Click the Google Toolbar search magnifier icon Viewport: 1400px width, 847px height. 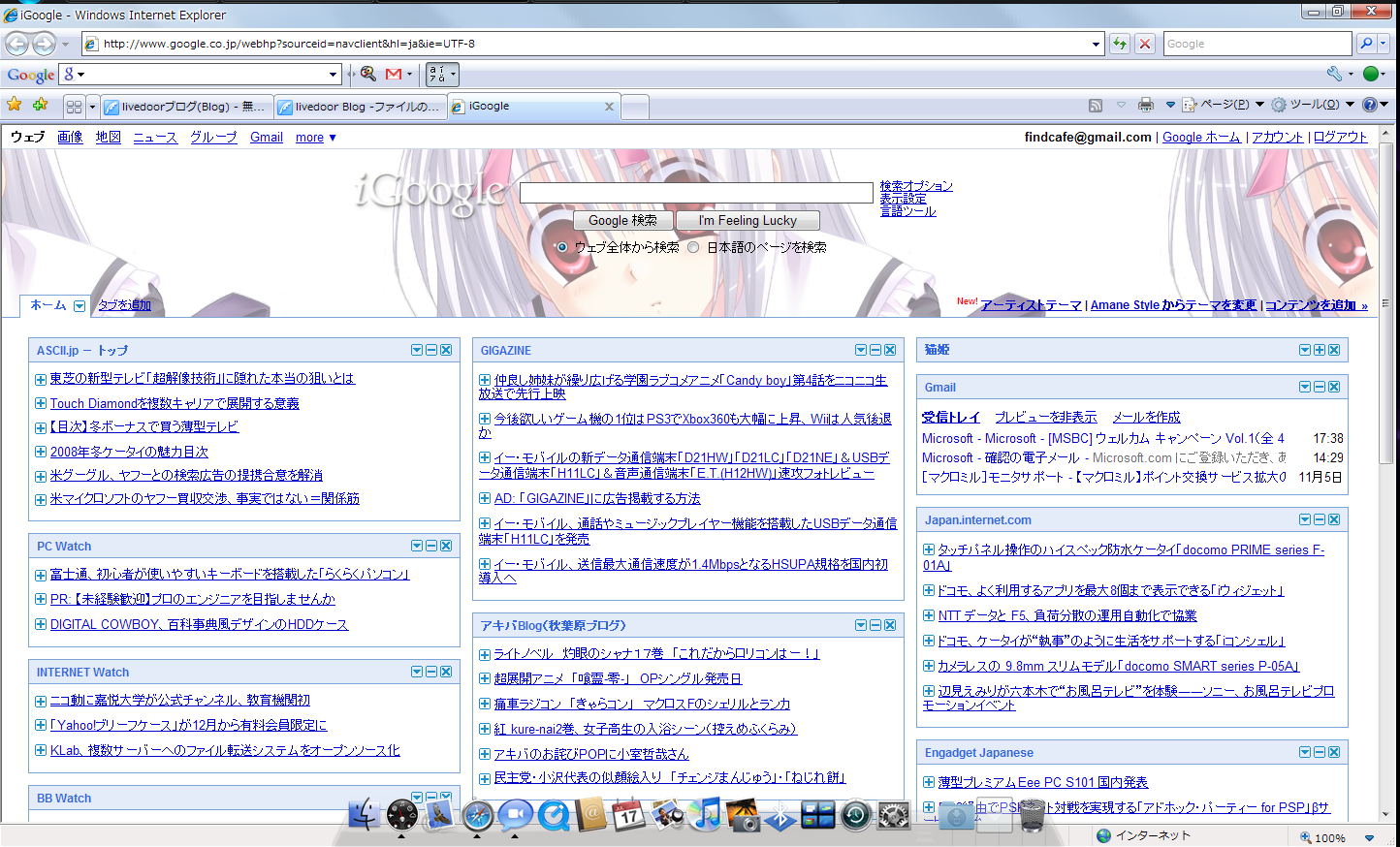pyautogui.click(x=368, y=74)
